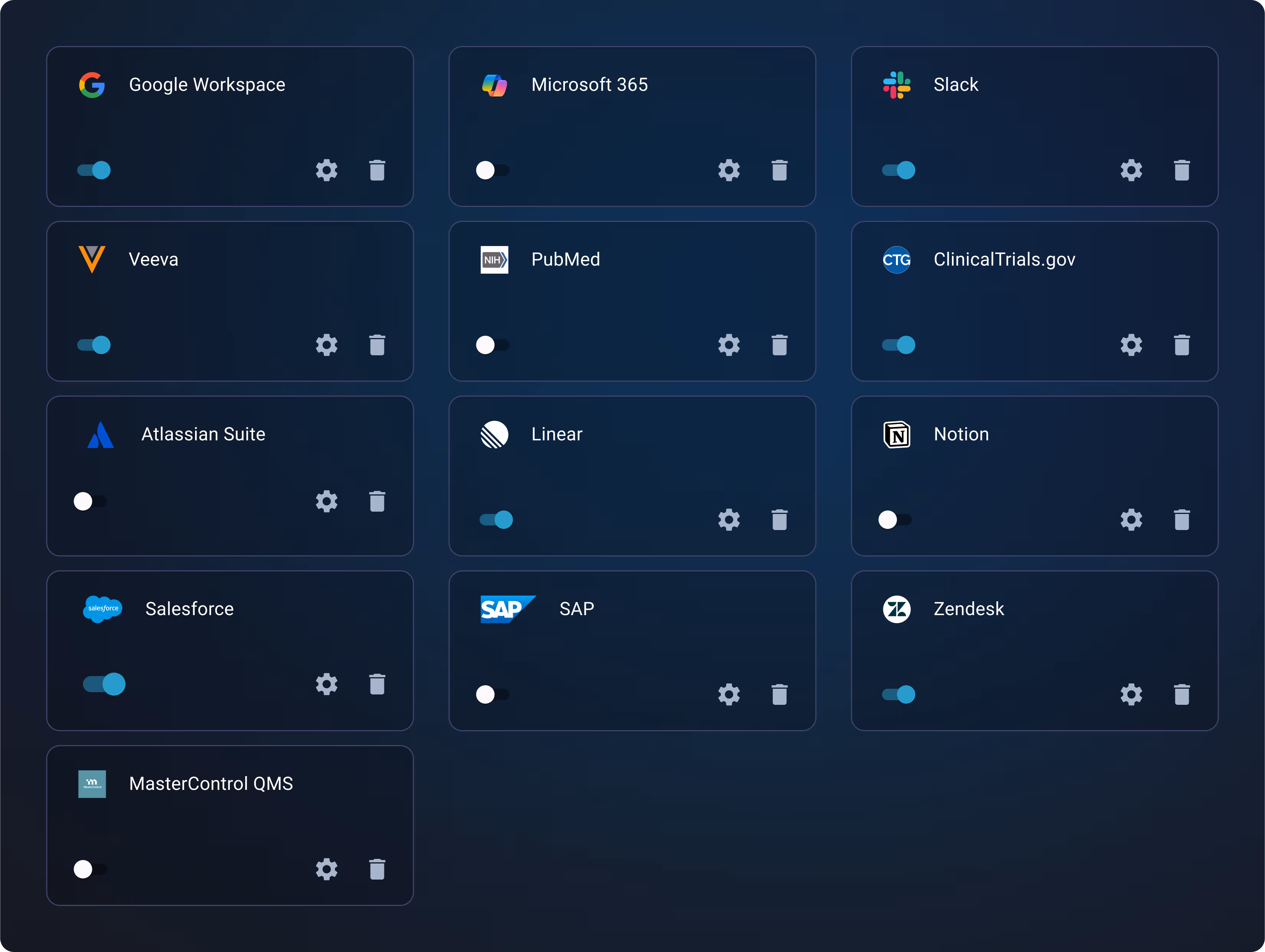This screenshot has height=952, width=1265.
Task: Enable the MasterControl QMS toggle
Action: [x=90, y=869]
